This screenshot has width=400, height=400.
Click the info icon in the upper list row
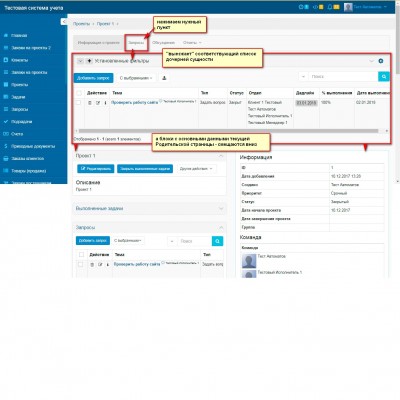[x=105, y=103]
